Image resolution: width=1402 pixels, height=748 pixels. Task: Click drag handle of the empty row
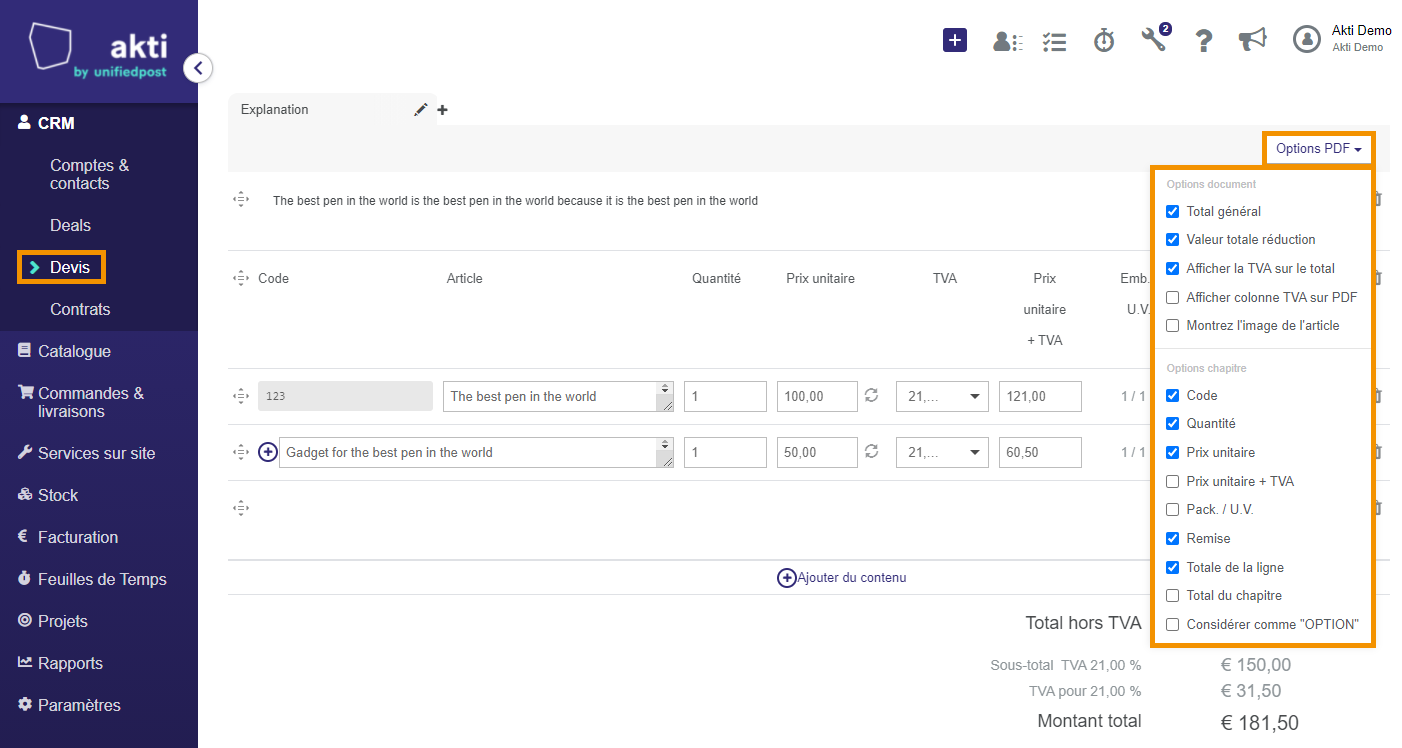tap(240, 508)
